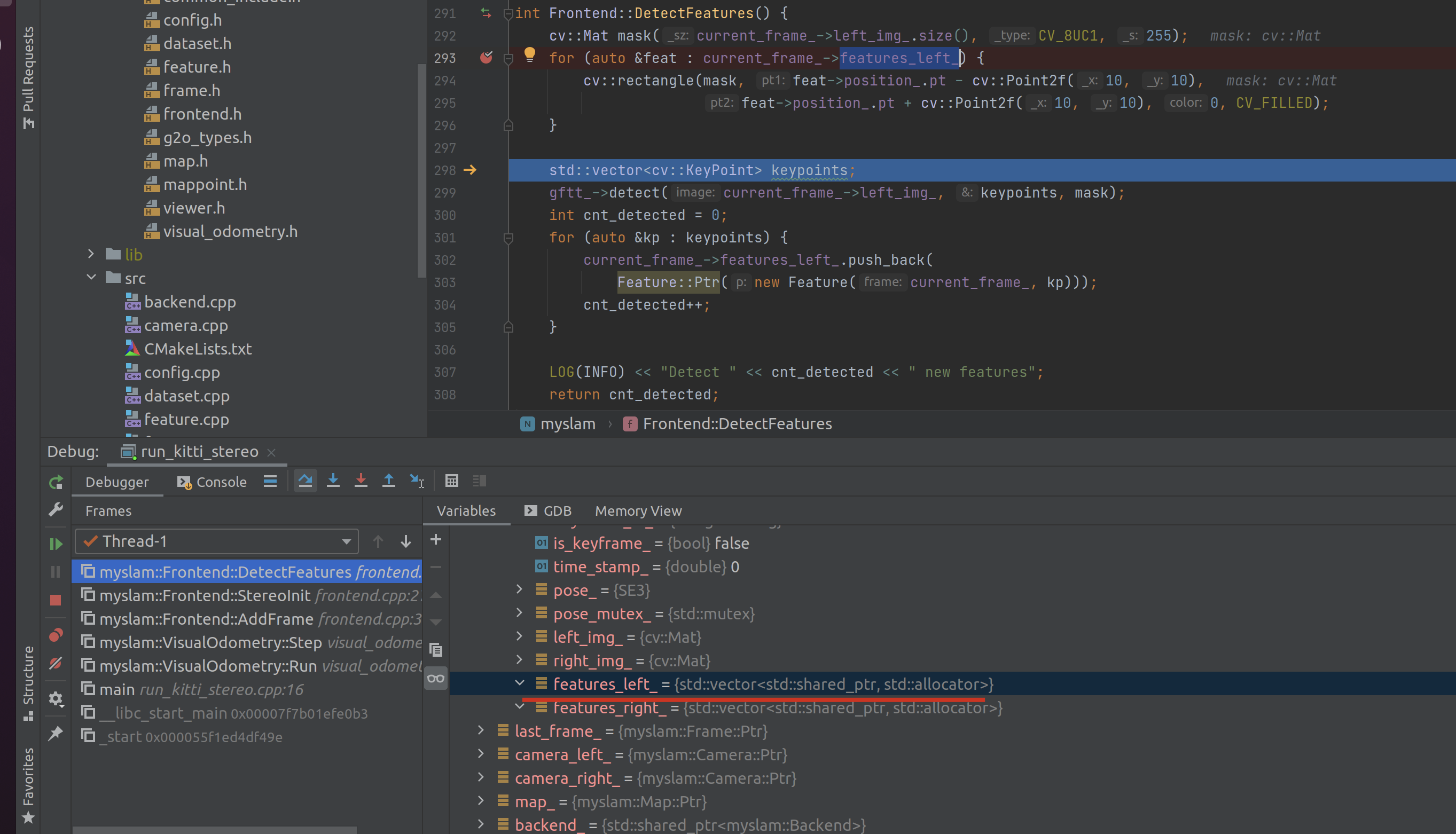Switch to Debugger tab
This screenshot has width=1456, height=834.
[x=117, y=482]
